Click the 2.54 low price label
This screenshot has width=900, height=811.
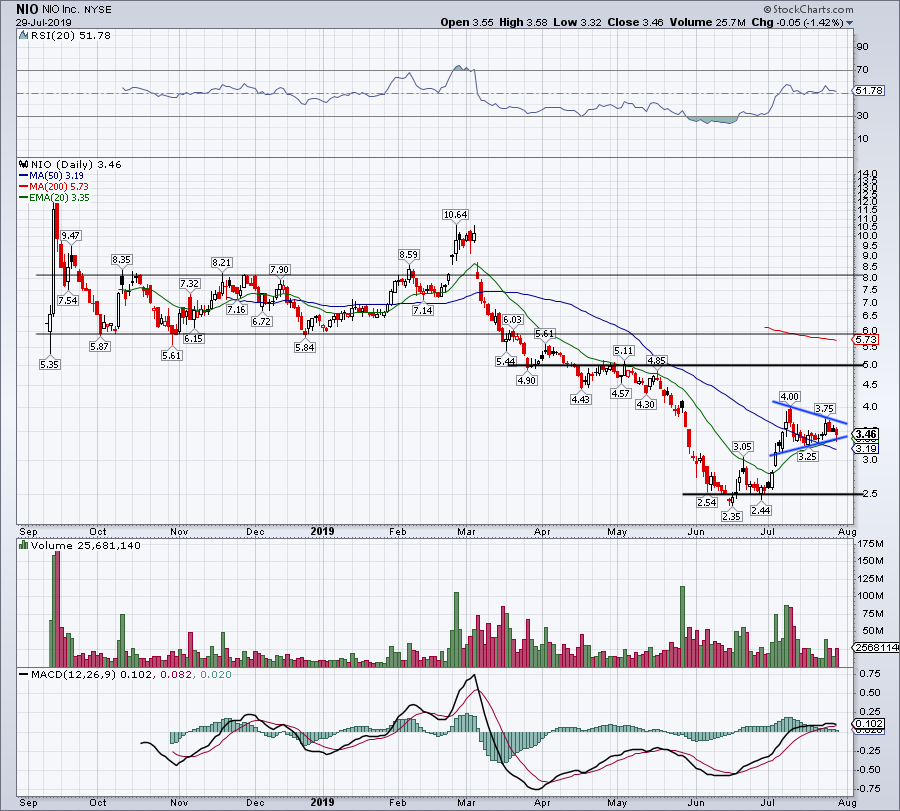pyautogui.click(x=707, y=502)
